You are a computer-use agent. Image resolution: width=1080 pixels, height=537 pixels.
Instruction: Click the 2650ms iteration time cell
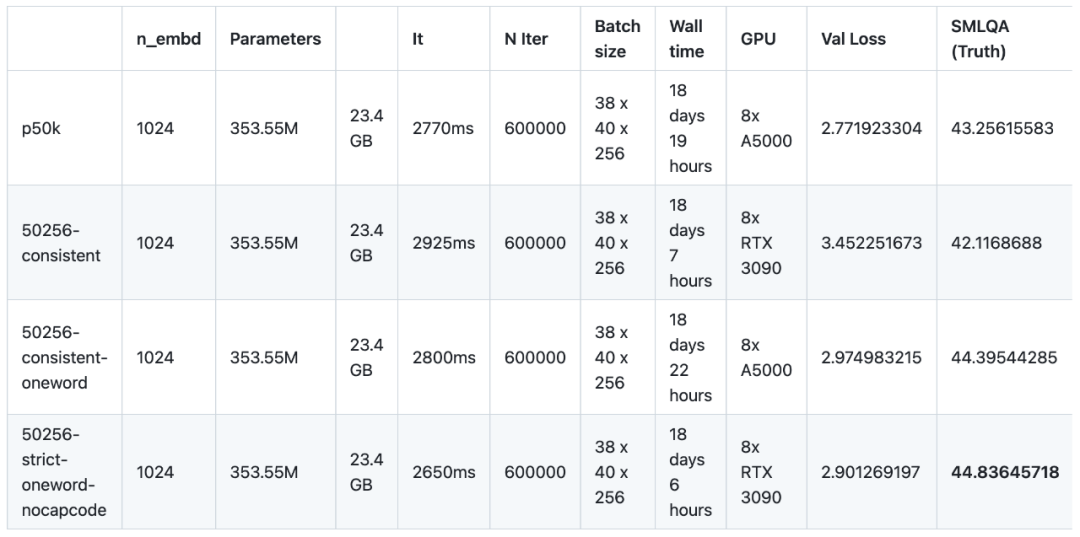(444, 472)
